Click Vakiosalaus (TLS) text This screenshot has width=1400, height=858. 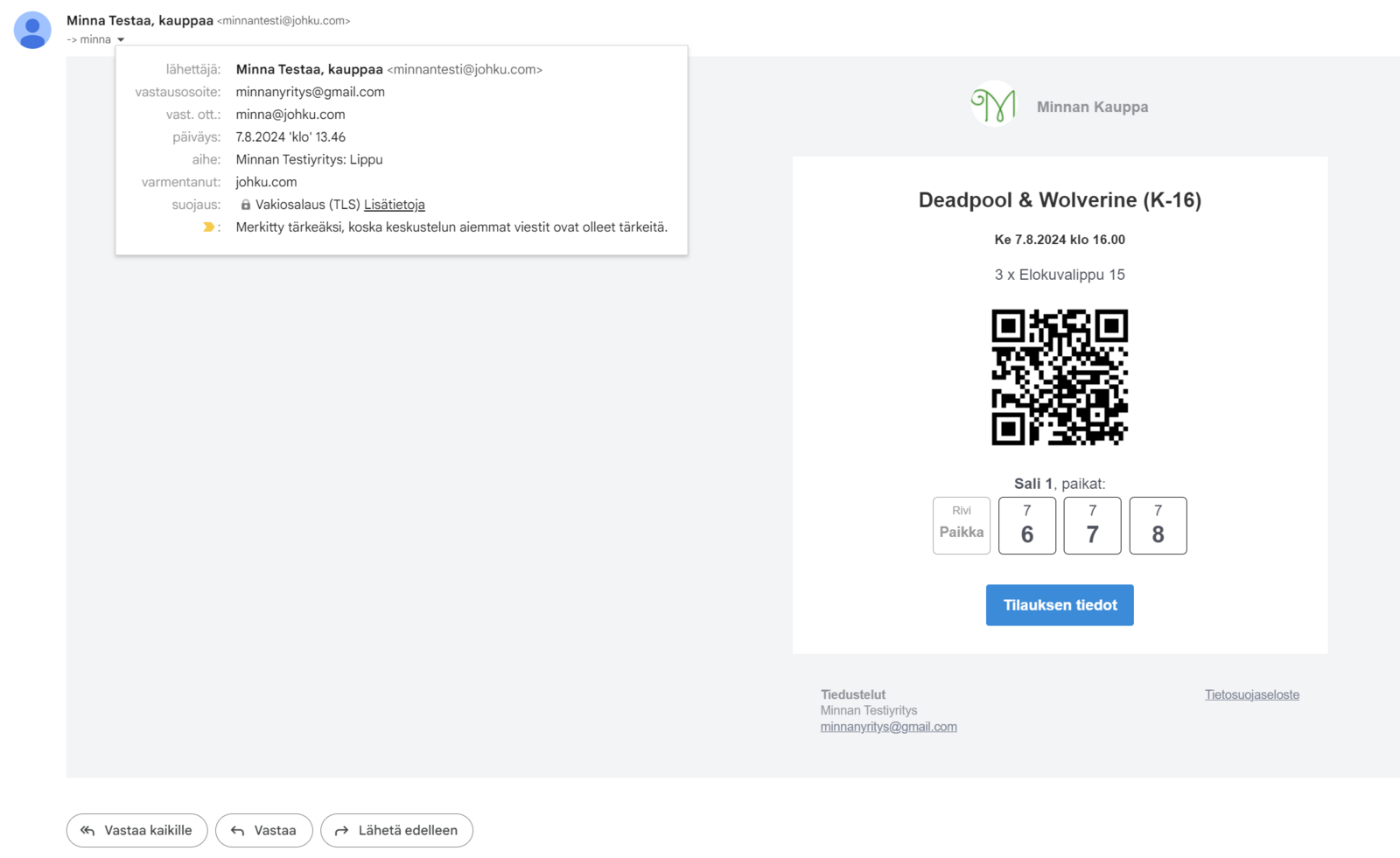[x=308, y=205]
